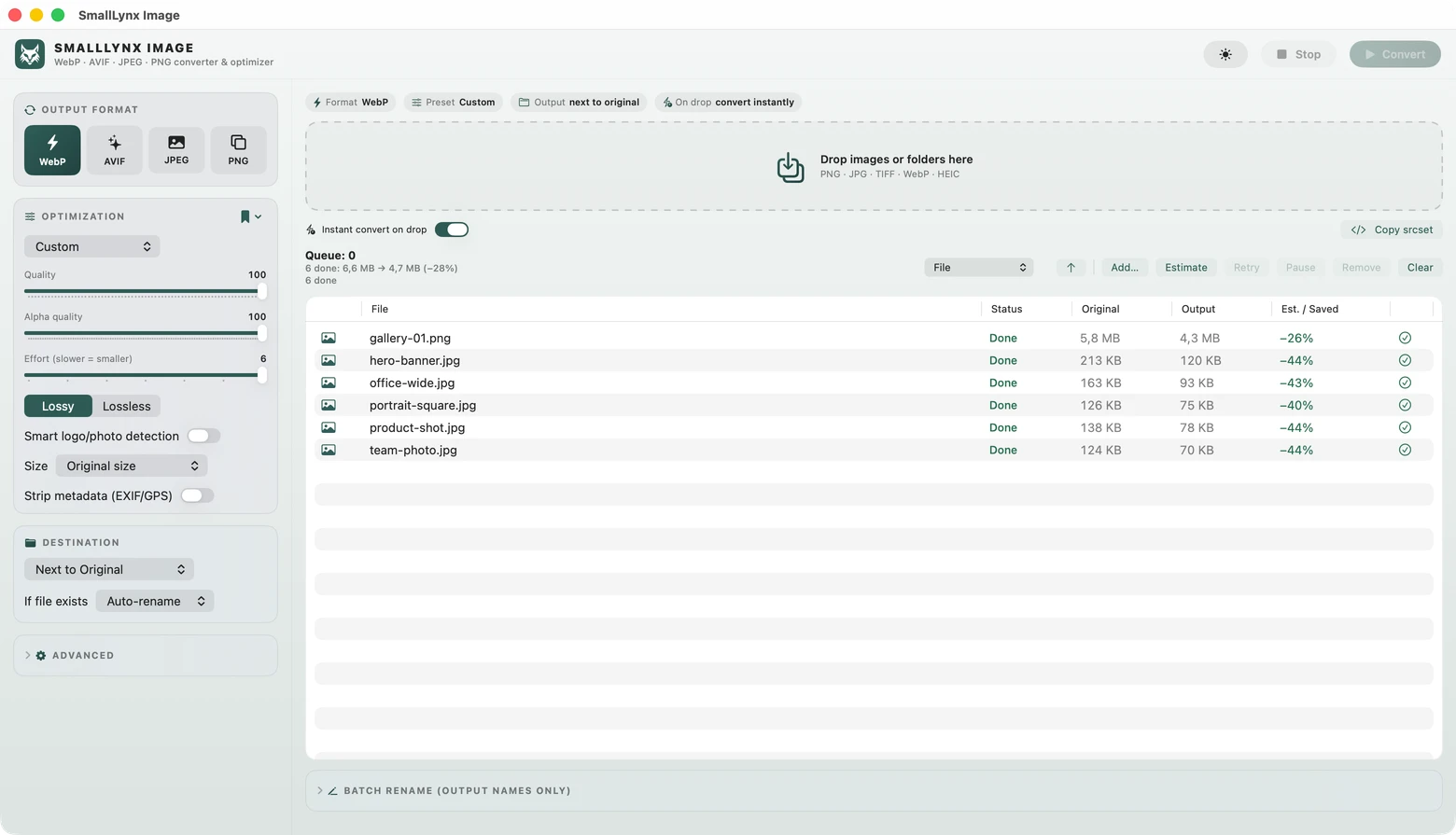The width and height of the screenshot is (1456, 835).
Task: Click the Retry button
Action: tap(1246, 268)
